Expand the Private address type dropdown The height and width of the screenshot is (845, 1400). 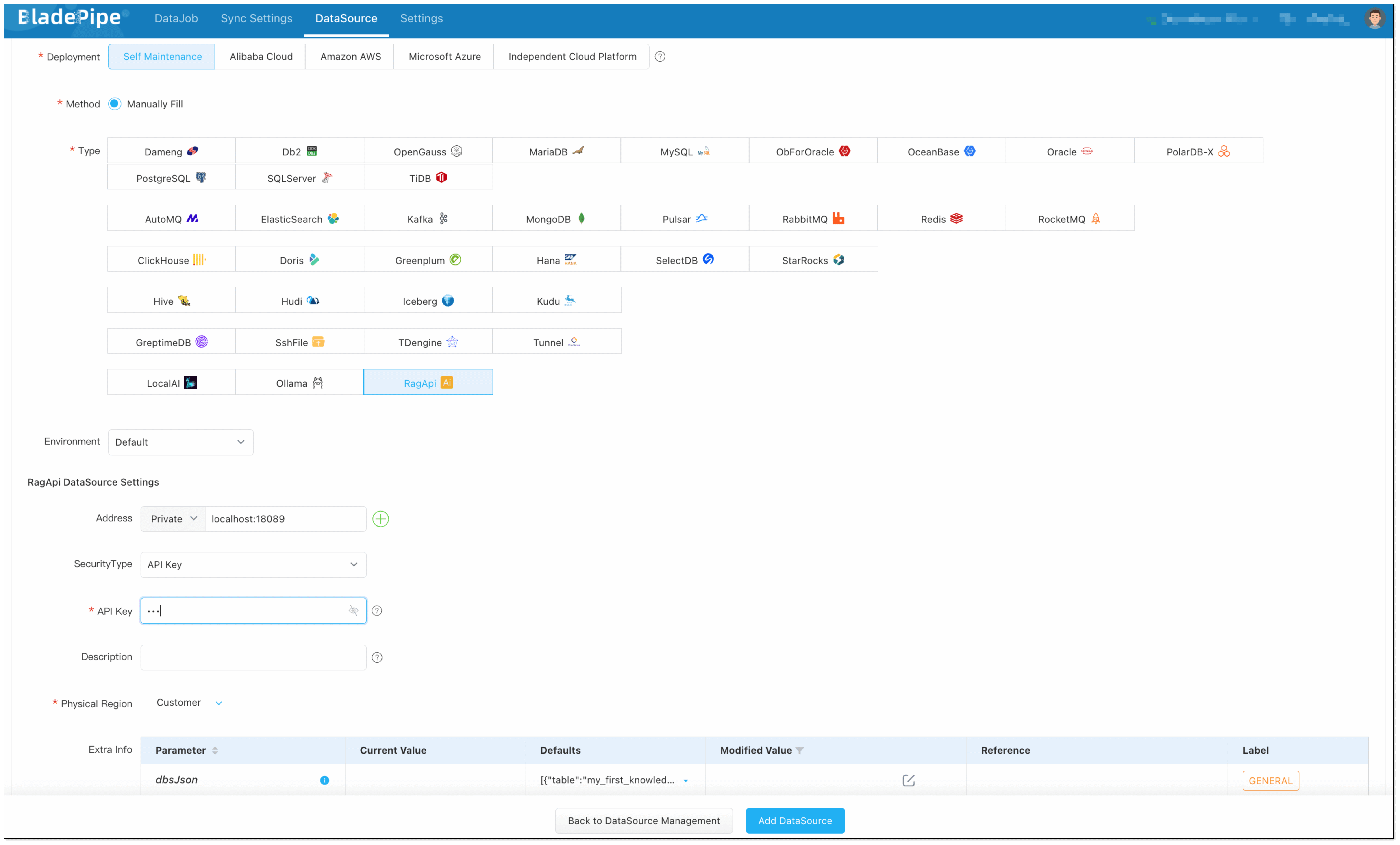(x=173, y=519)
